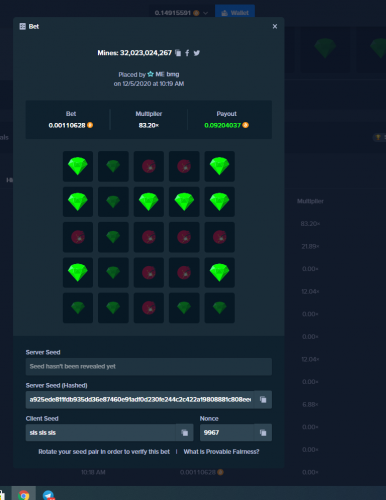This screenshot has width=386, height=500.
Task: Click the fifth-row third-column mine tile
Action: click(149, 308)
